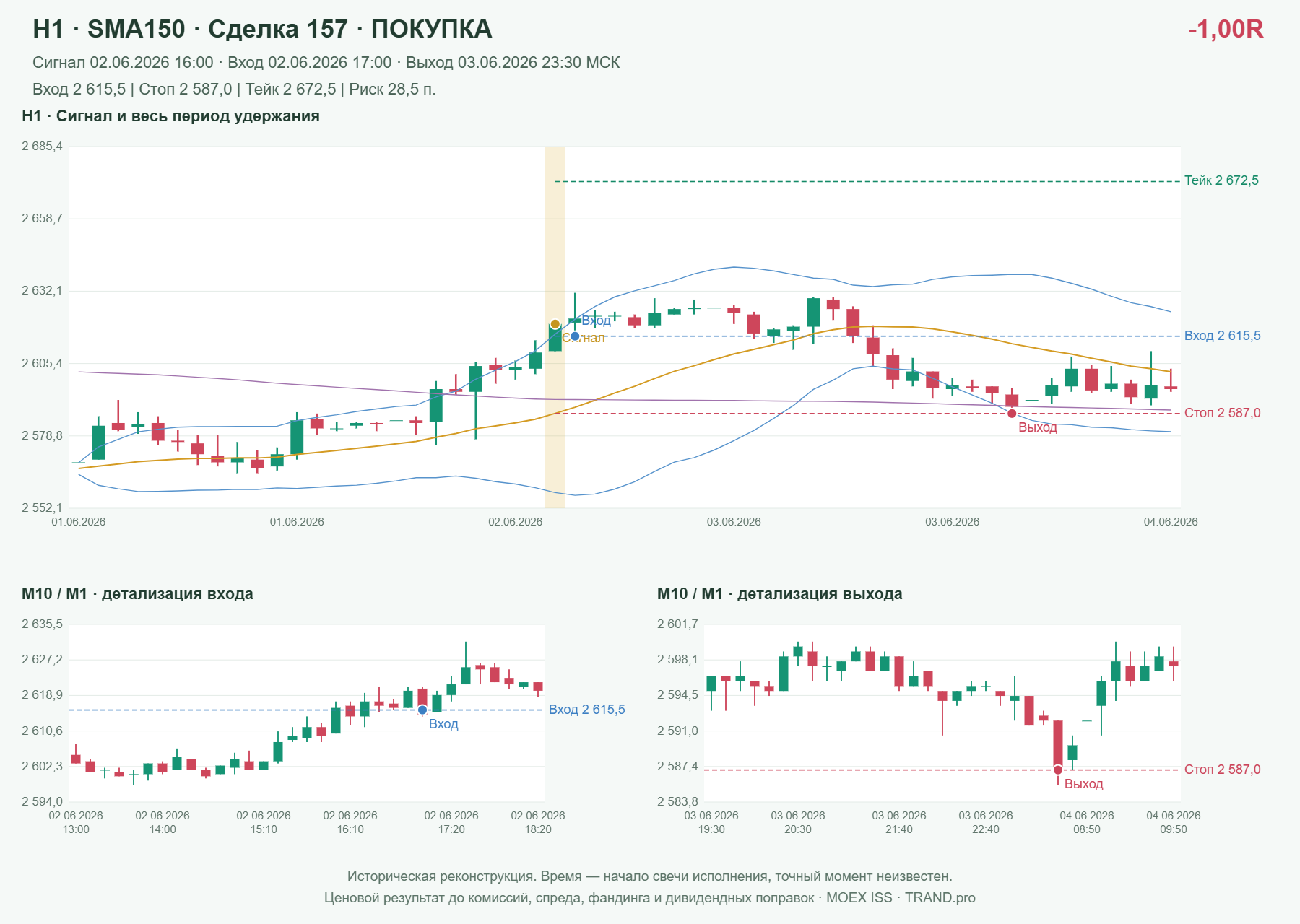Click the 04.06.2026 date label on H1 axis

(x=1171, y=522)
